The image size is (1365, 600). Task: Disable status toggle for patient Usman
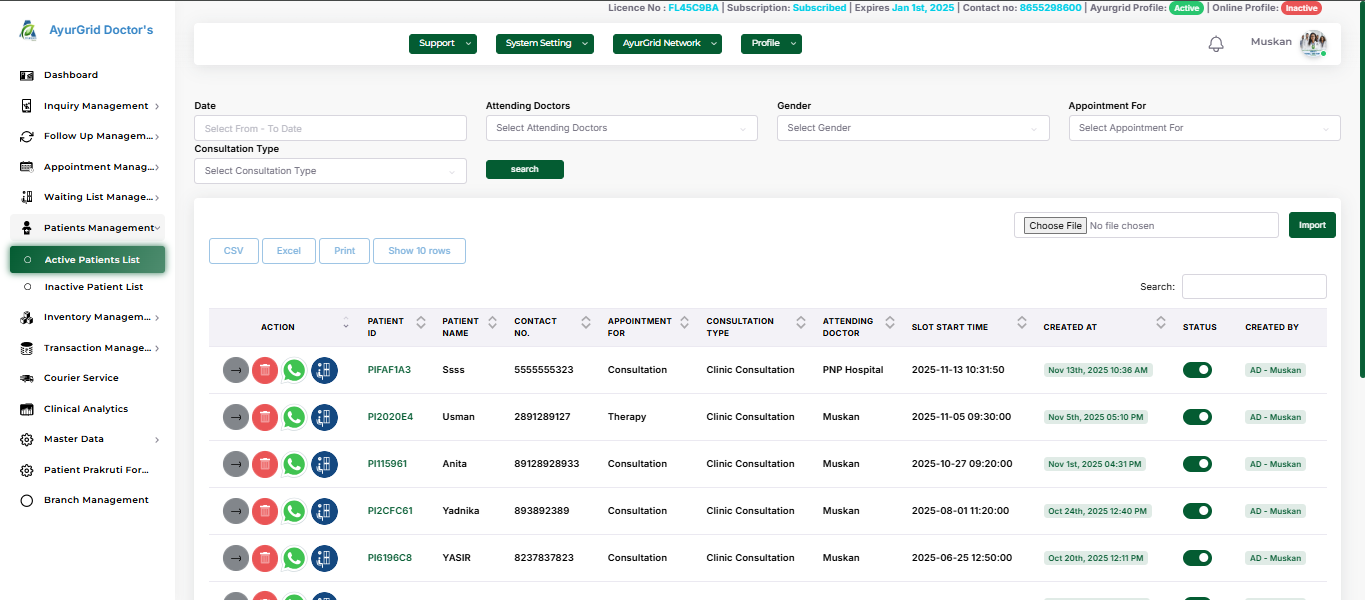tap(1196, 417)
